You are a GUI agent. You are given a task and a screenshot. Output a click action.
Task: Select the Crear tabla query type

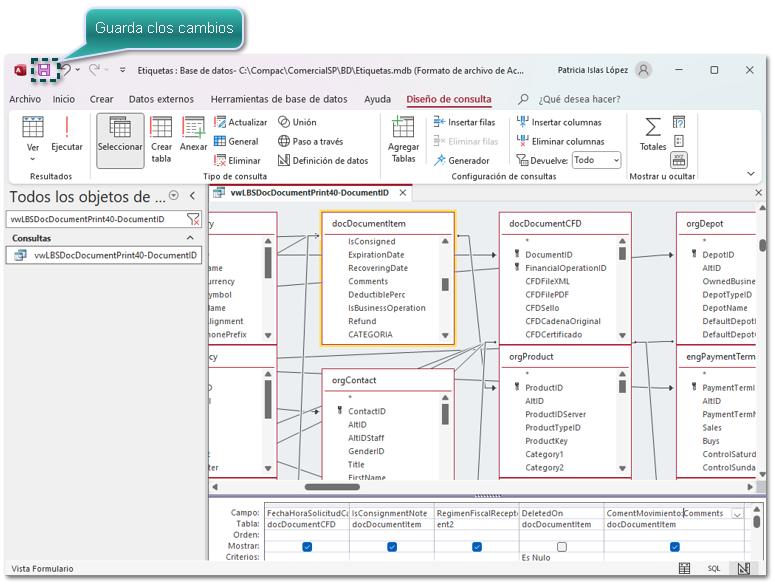point(161,138)
